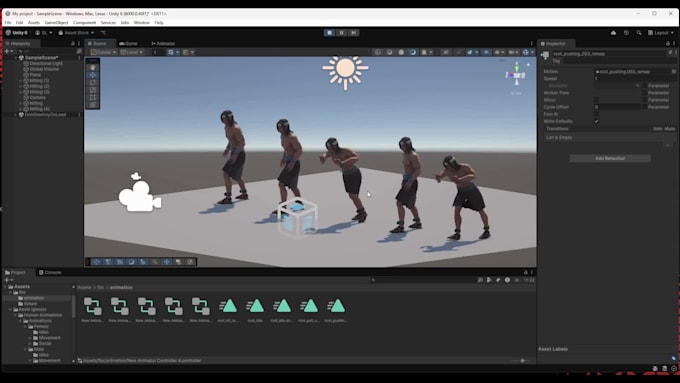Click the scene orientation axis gizmo

coord(516,75)
